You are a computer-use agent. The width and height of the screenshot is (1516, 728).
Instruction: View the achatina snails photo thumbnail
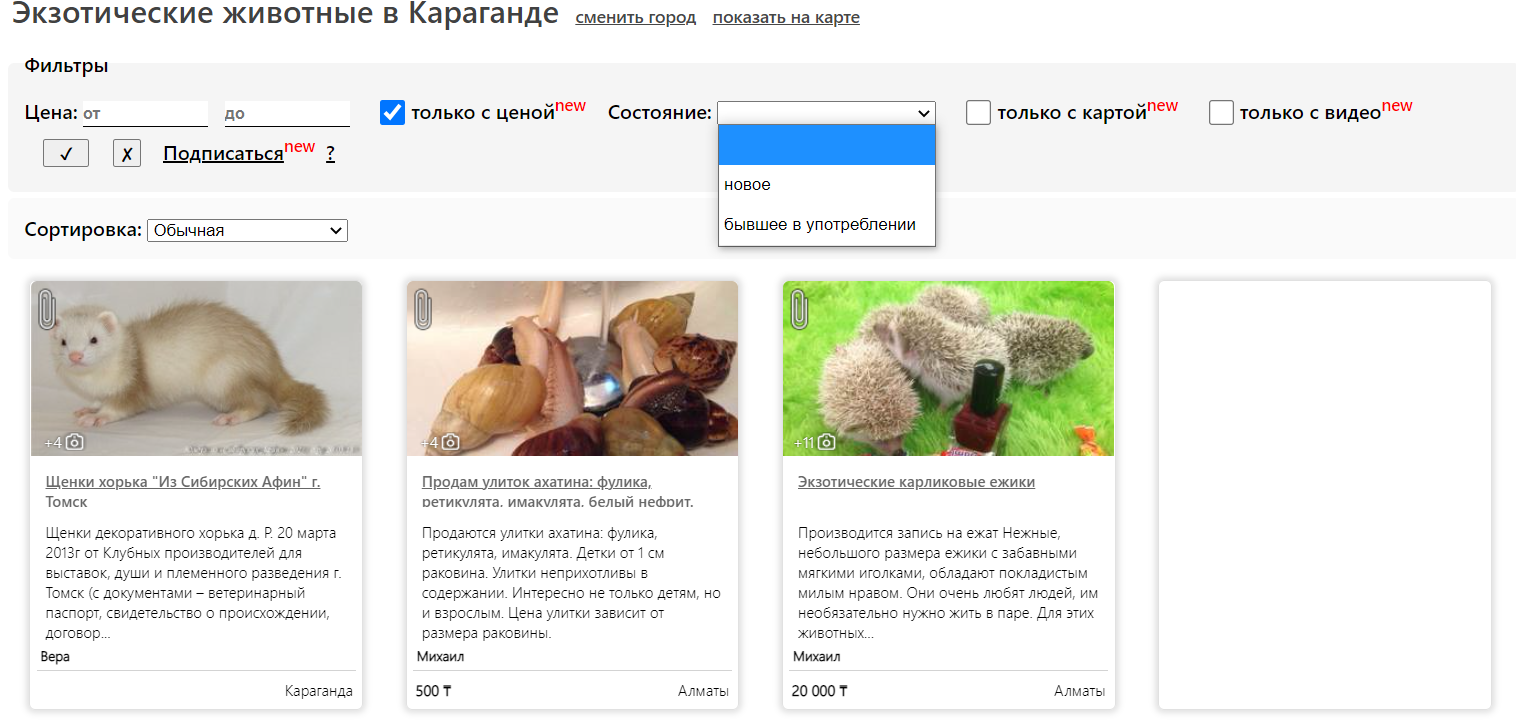coord(572,368)
